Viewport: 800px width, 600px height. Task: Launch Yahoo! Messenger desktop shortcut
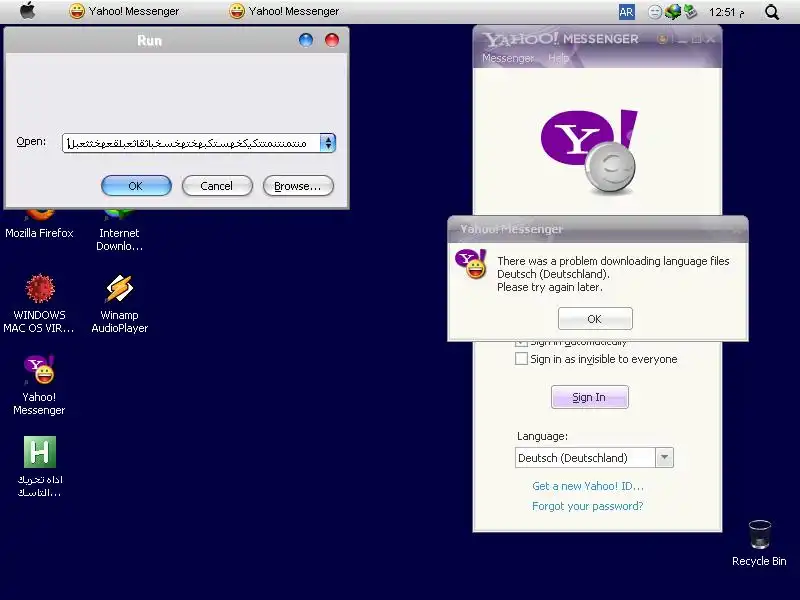tap(39, 385)
